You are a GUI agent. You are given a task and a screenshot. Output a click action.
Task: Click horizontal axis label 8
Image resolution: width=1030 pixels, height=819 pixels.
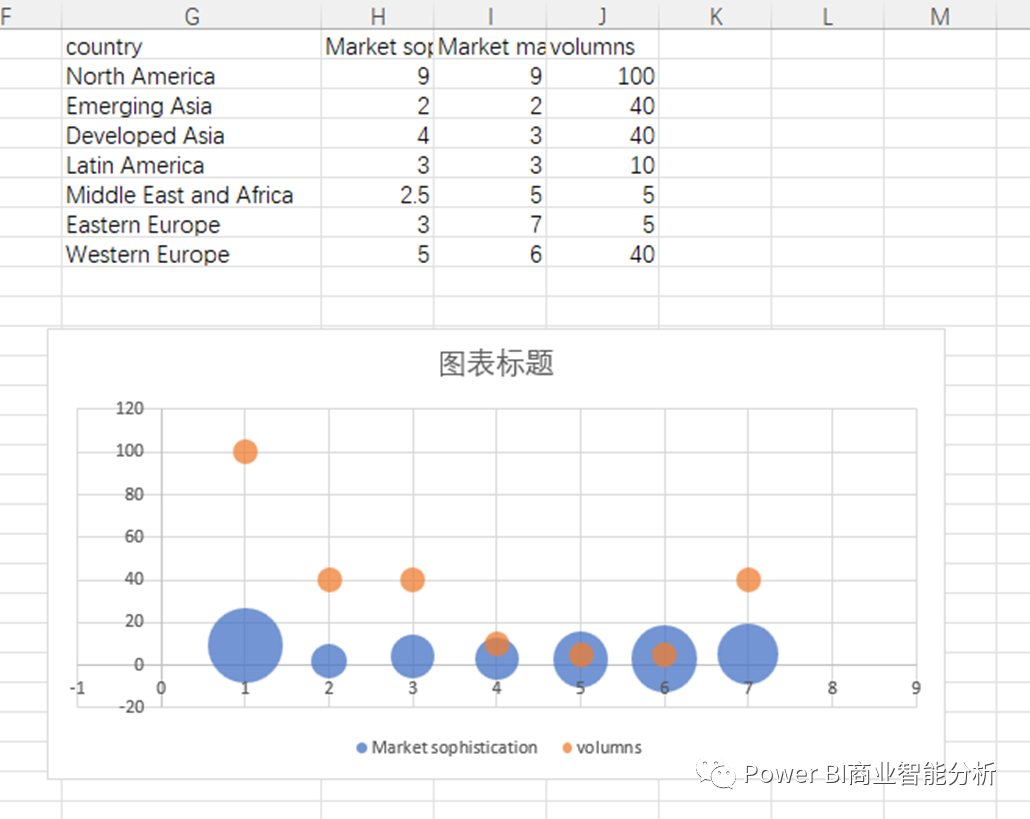pos(832,688)
